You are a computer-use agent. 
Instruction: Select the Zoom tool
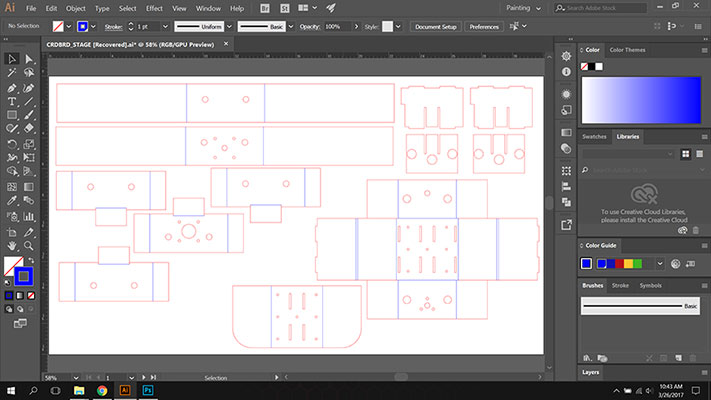coord(29,246)
